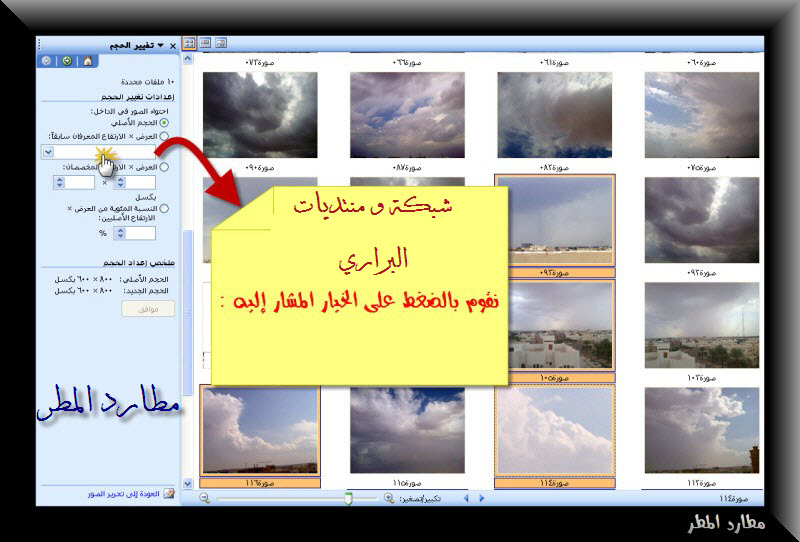Select percentage of original size radio option
800x542 pixels.
pyautogui.click(x=164, y=208)
